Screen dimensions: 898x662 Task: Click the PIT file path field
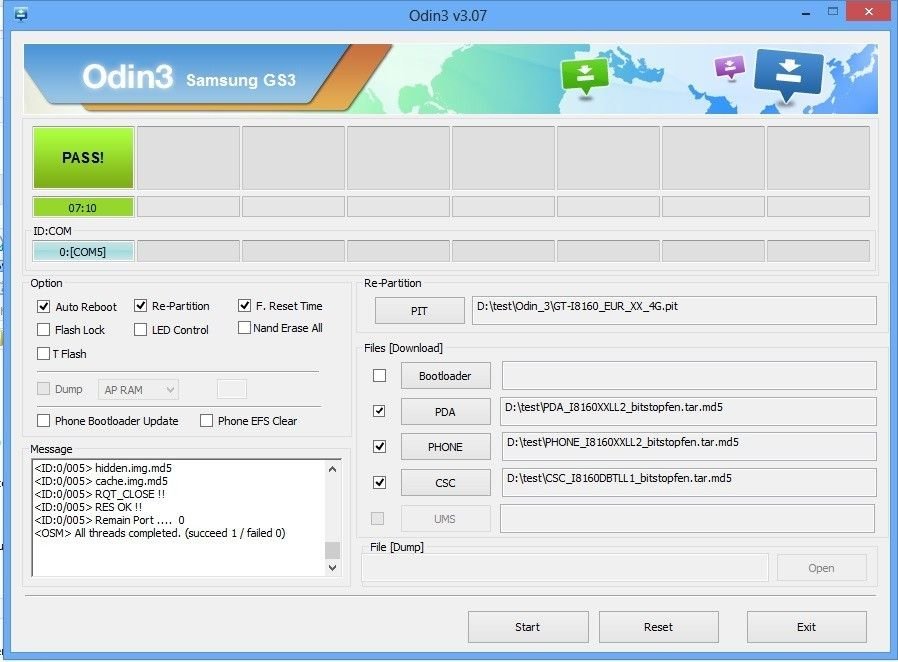[x=674, y=310]
